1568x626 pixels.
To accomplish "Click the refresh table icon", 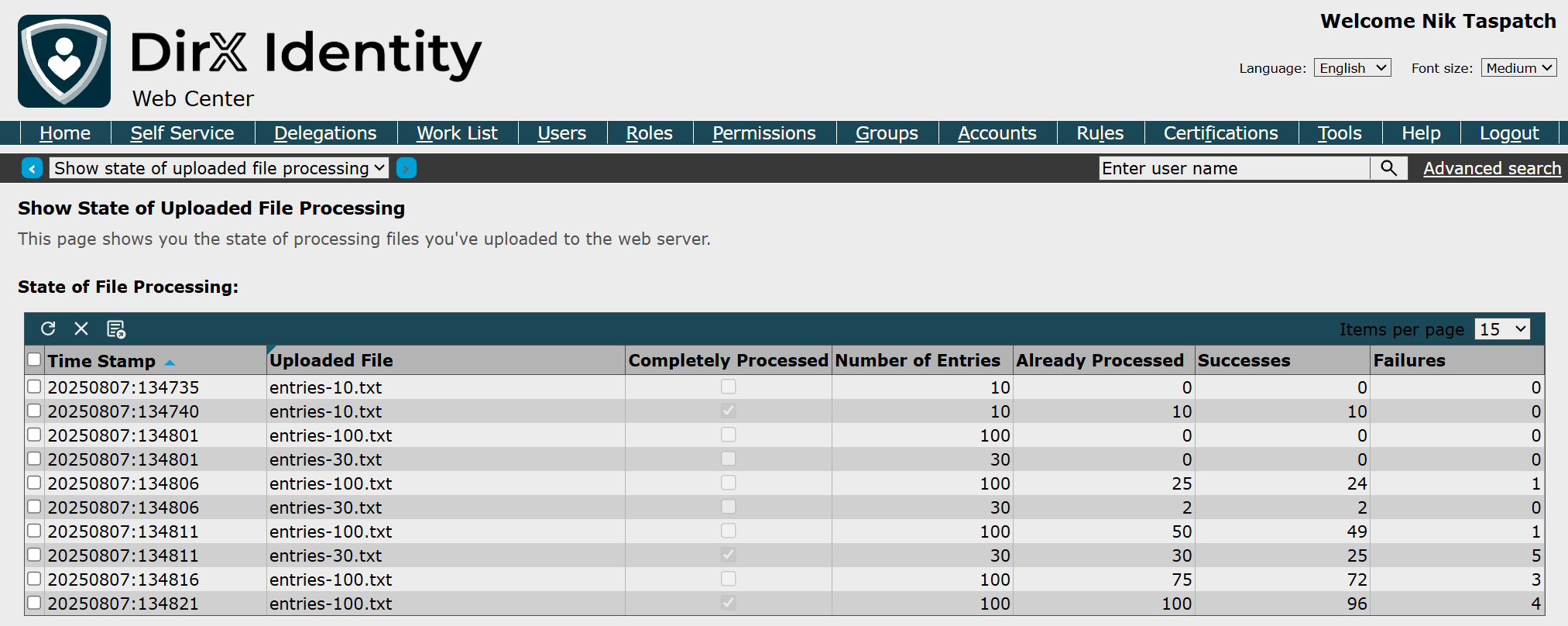I will (x=48, y=328).
